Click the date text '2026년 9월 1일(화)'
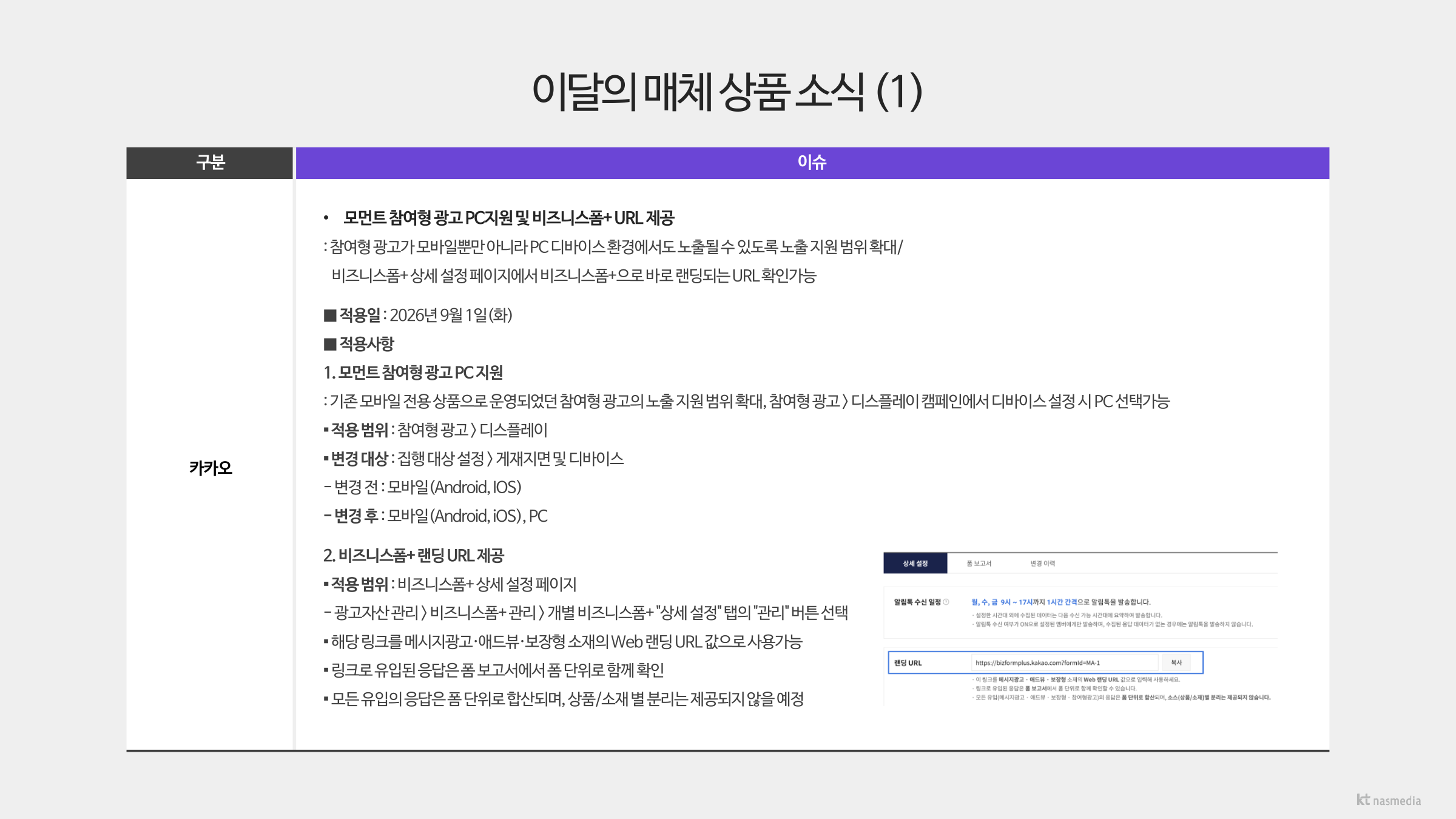This screenshot has width=1456, height=819. pyautogui.click(x=451, y=315)
